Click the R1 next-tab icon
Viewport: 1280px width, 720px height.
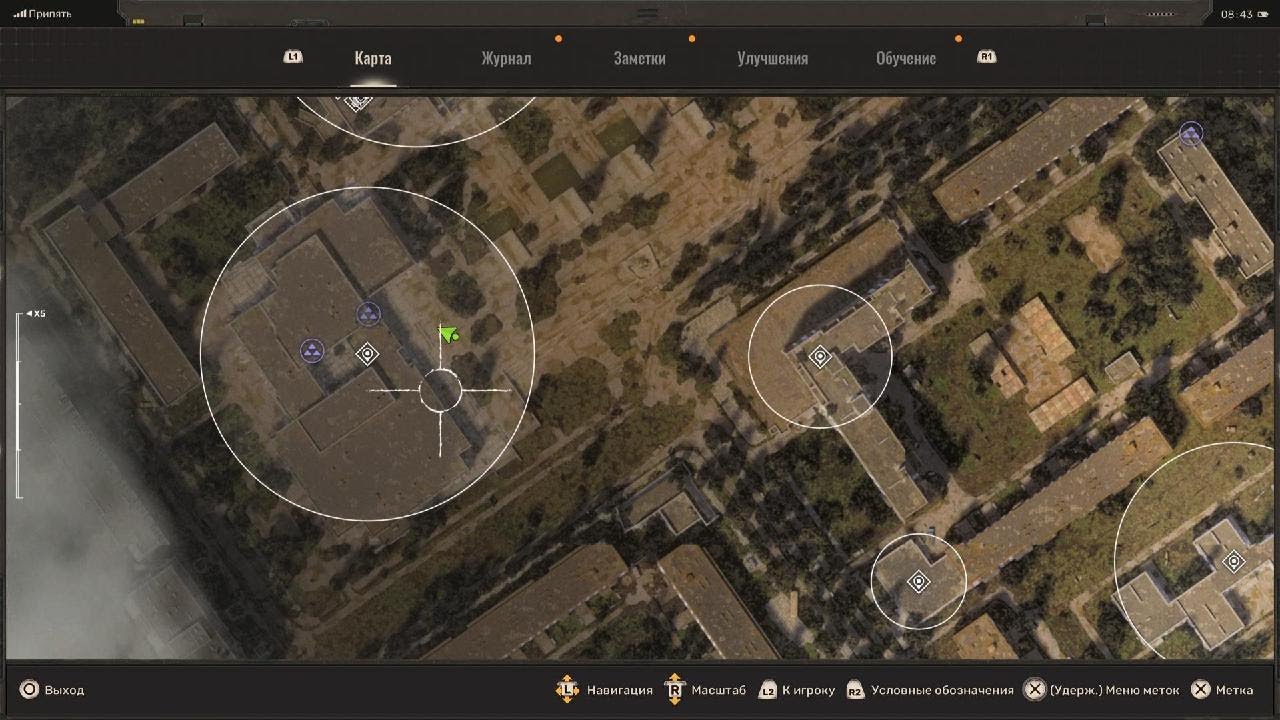[x=986, y=57]
